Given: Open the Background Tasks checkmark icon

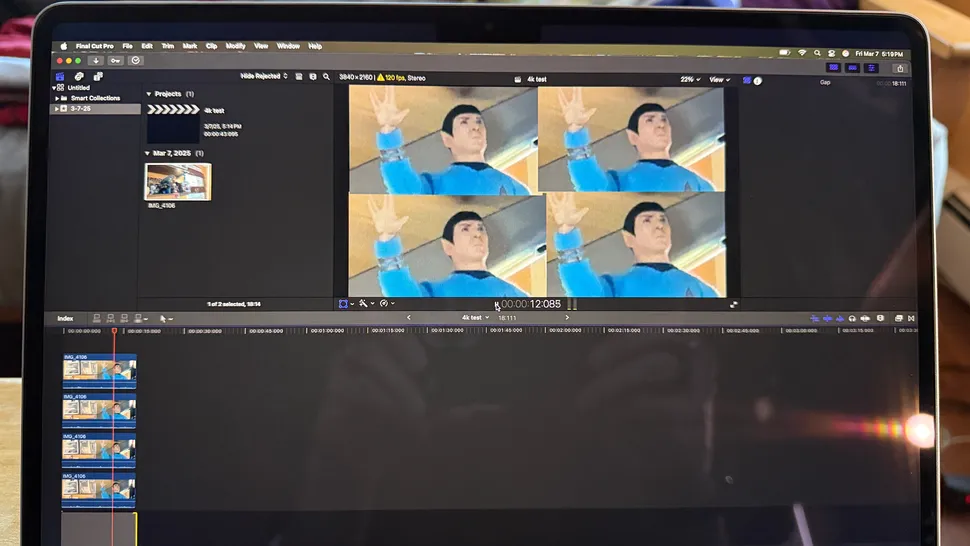Looking at the screenshot, I should [x=135, y=61].
